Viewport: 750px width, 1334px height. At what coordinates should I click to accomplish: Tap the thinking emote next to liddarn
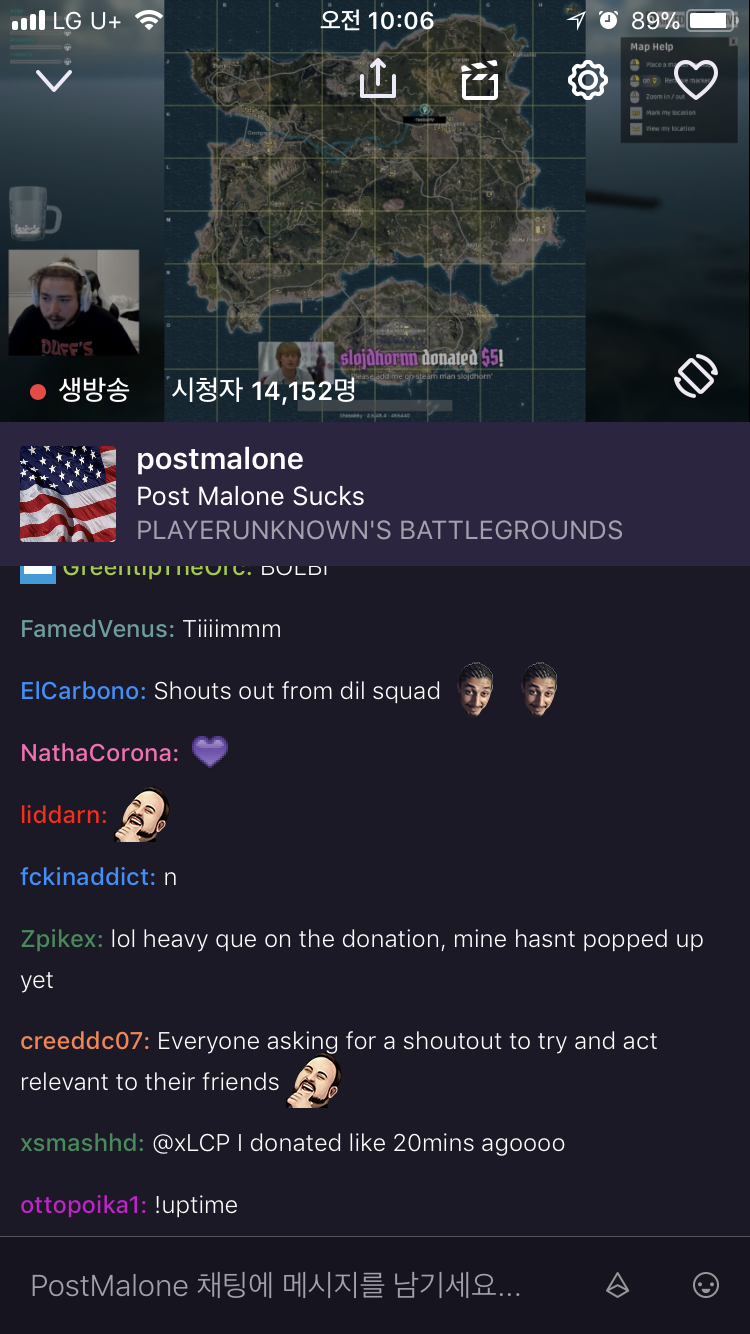point(143,814)
